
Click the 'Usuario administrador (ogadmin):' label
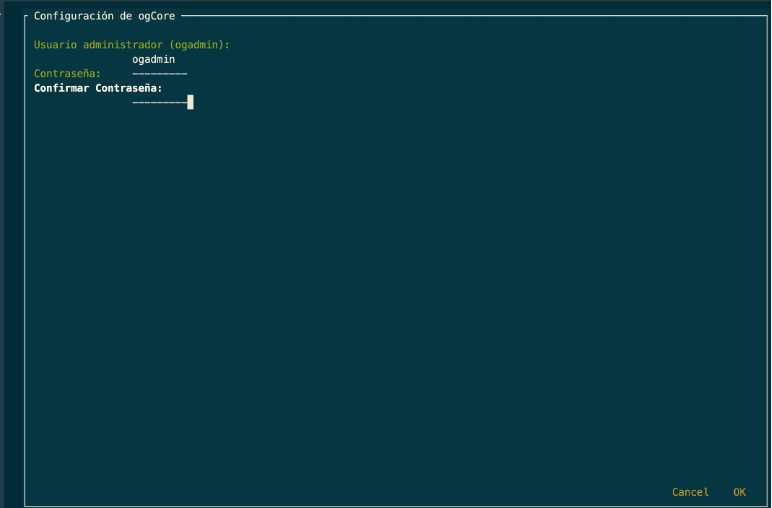click(131, 45)
